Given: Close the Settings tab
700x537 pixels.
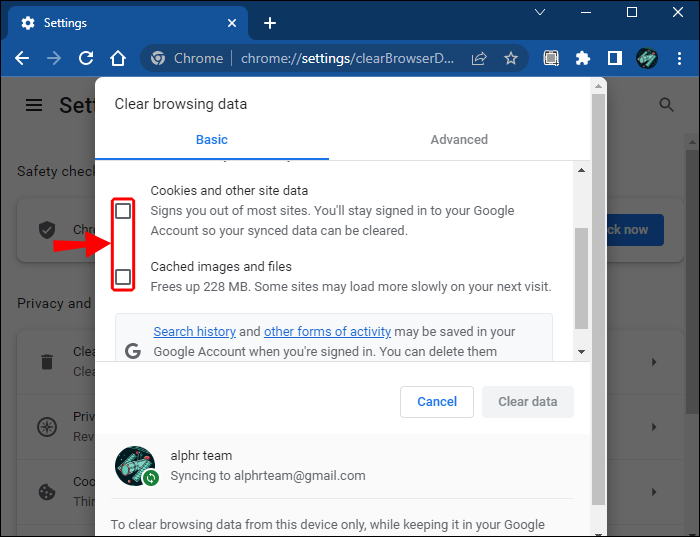Looking at the screenshot, I should (232, 23).
